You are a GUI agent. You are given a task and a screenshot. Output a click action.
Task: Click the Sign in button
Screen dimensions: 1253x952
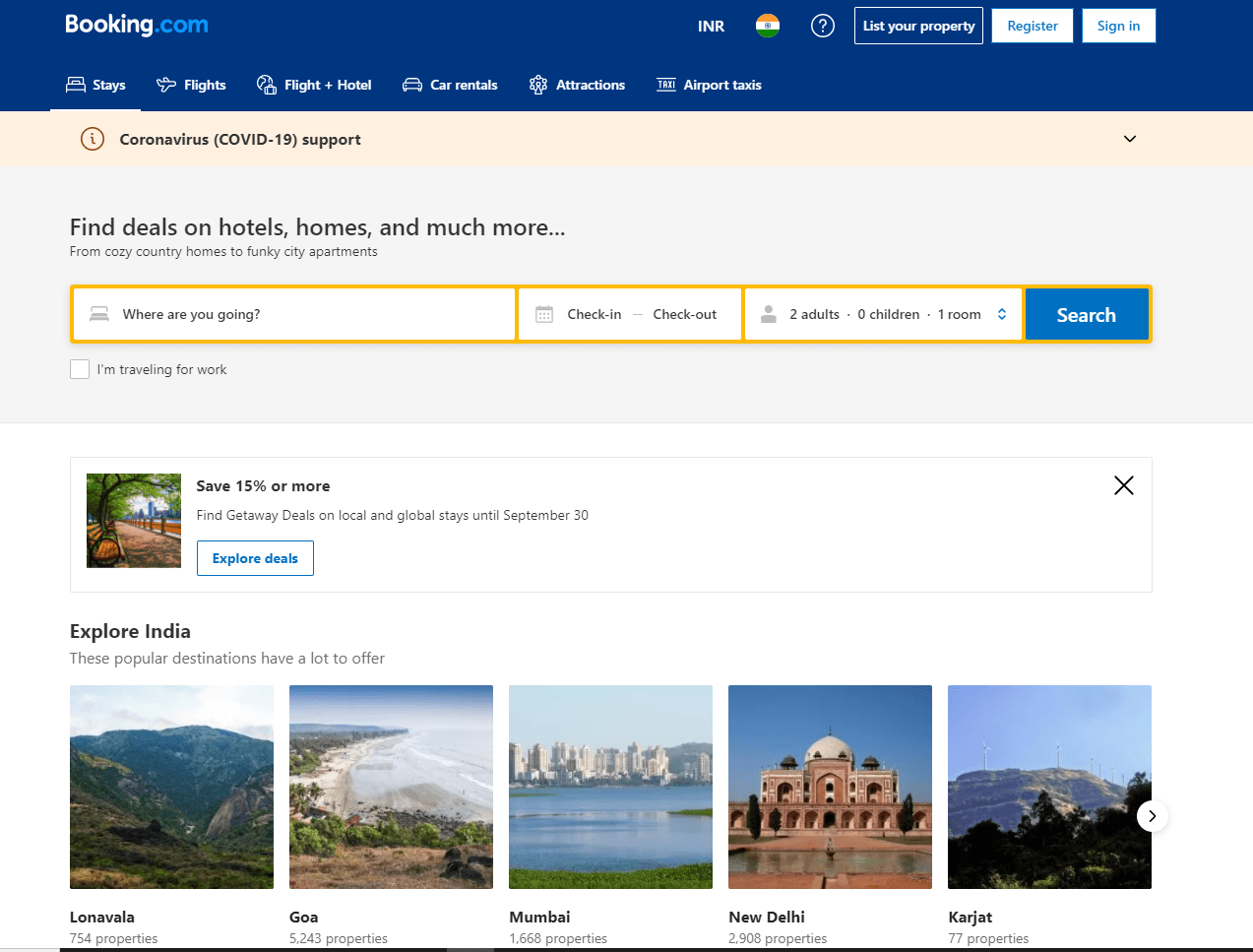(x=1119, y=26)
